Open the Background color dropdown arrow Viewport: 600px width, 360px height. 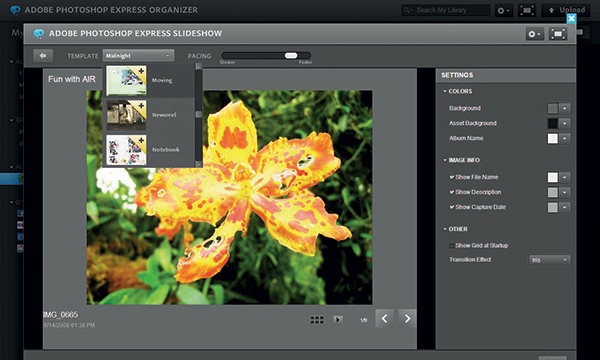(x=564, y=108)
